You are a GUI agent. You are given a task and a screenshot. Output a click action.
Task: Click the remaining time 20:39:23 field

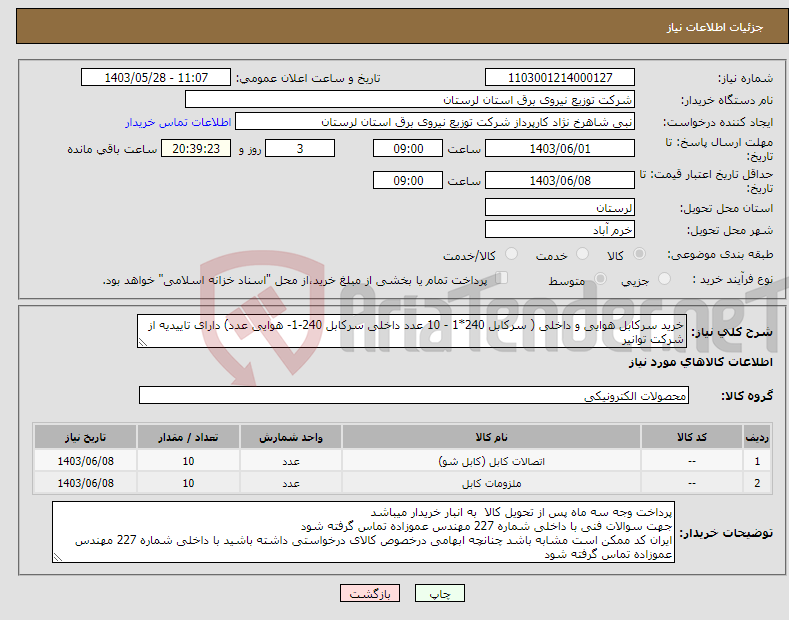pyautogui.click(x=196, y=148)
